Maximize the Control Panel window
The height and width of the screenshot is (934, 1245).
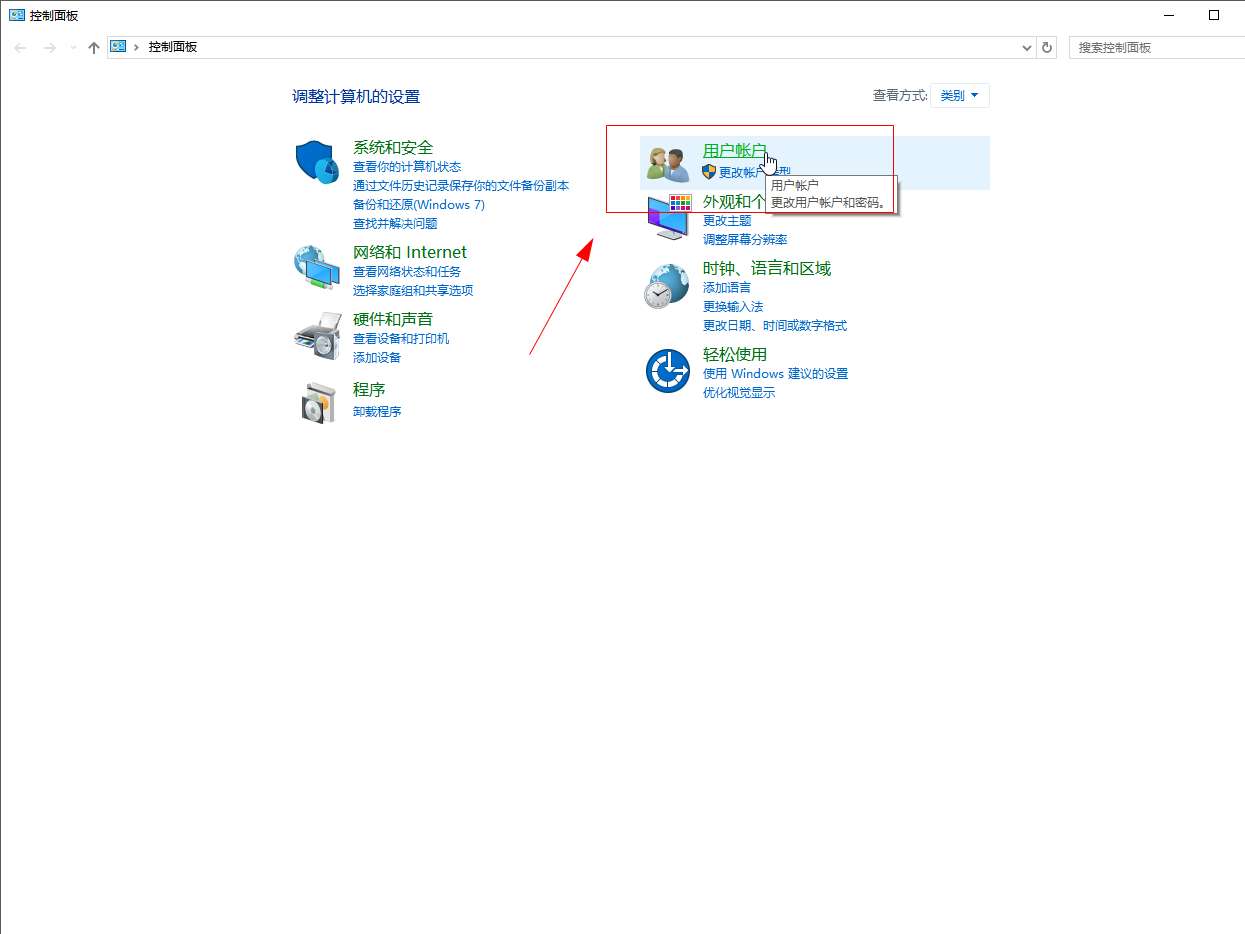pyautogui.click(x=1214, y=15)
